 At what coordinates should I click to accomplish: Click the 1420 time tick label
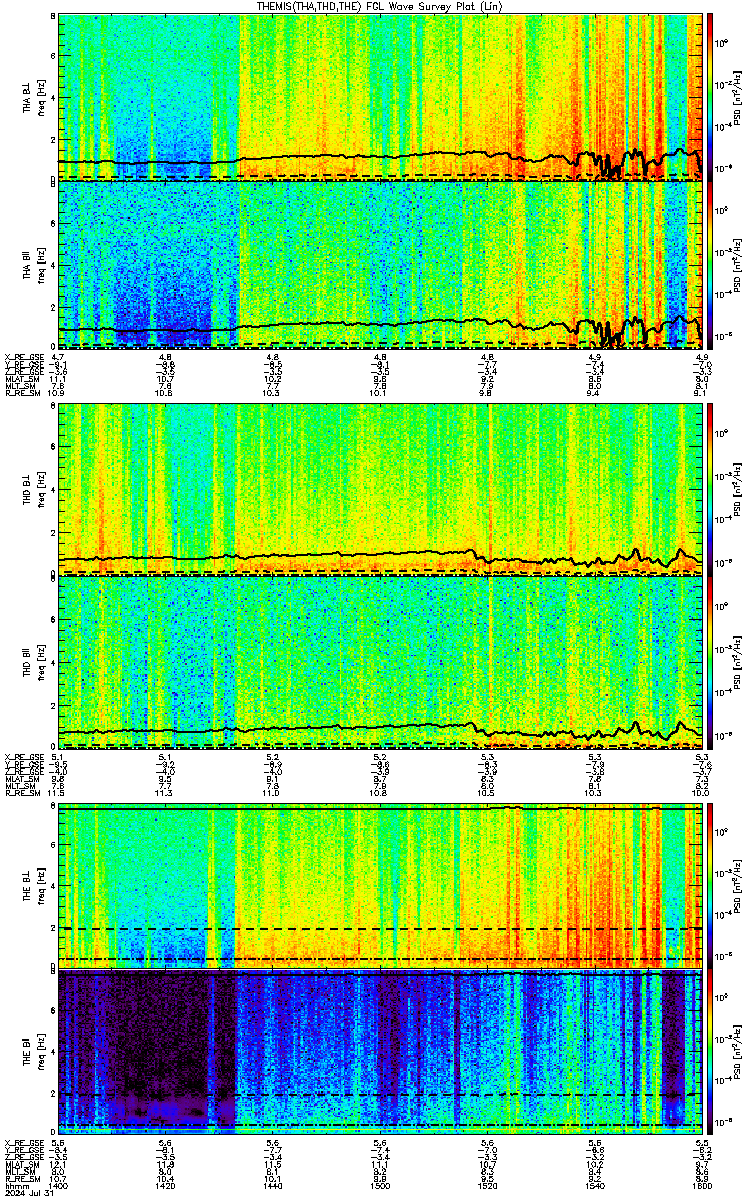pos(166,1187)
